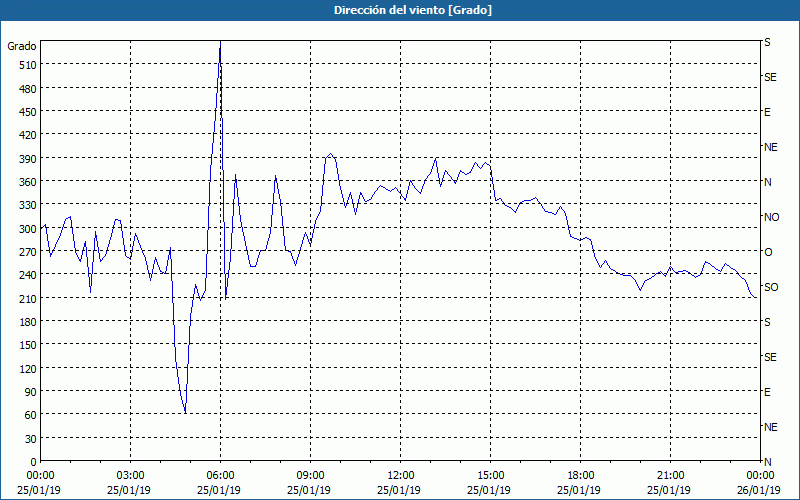This screenshot has height=500, width=800.
Task: Click the "NO" compass label on right axis
Action: (x=771, y=217)
